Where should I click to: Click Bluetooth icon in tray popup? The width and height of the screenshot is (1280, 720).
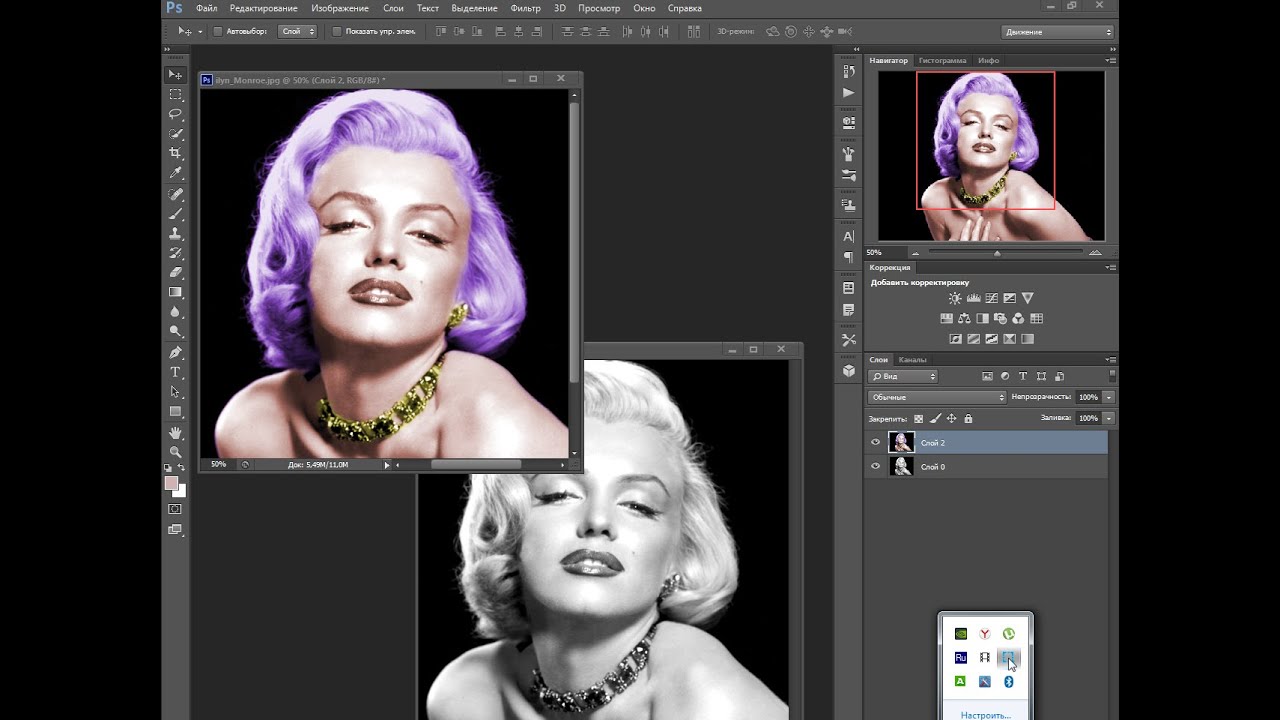[x=1009, y=682]
